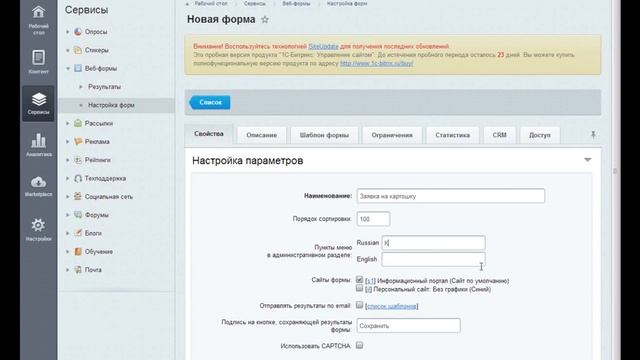Click the Техподдержка headset icon
The height and width of the screenshot is (360, 640).
[x=78, y=178]
